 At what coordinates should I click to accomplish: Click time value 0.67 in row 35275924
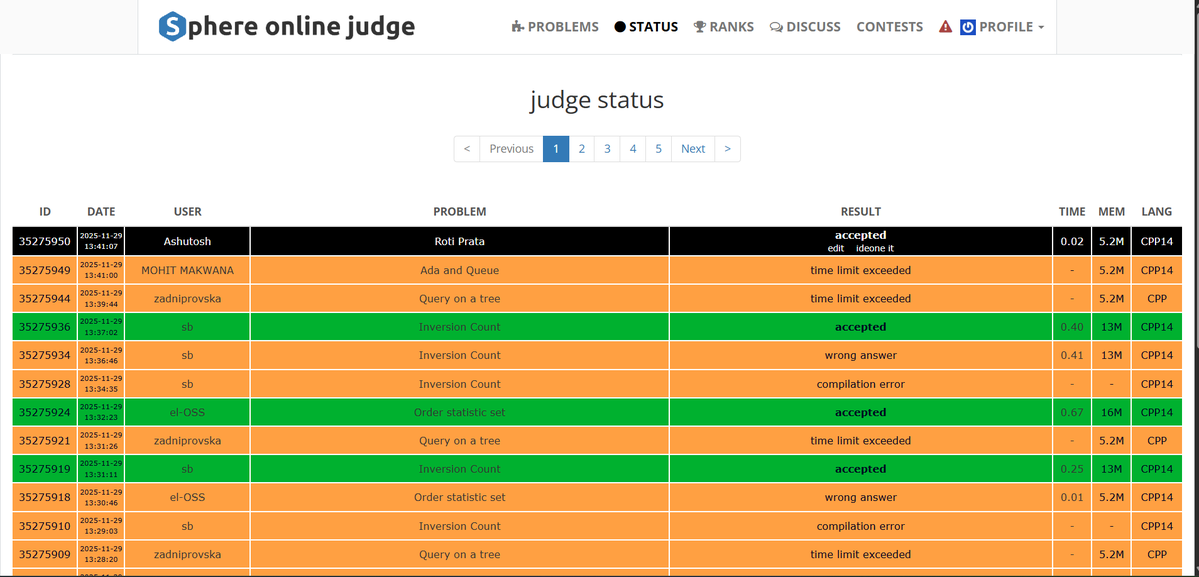[x=1072, y=412]
